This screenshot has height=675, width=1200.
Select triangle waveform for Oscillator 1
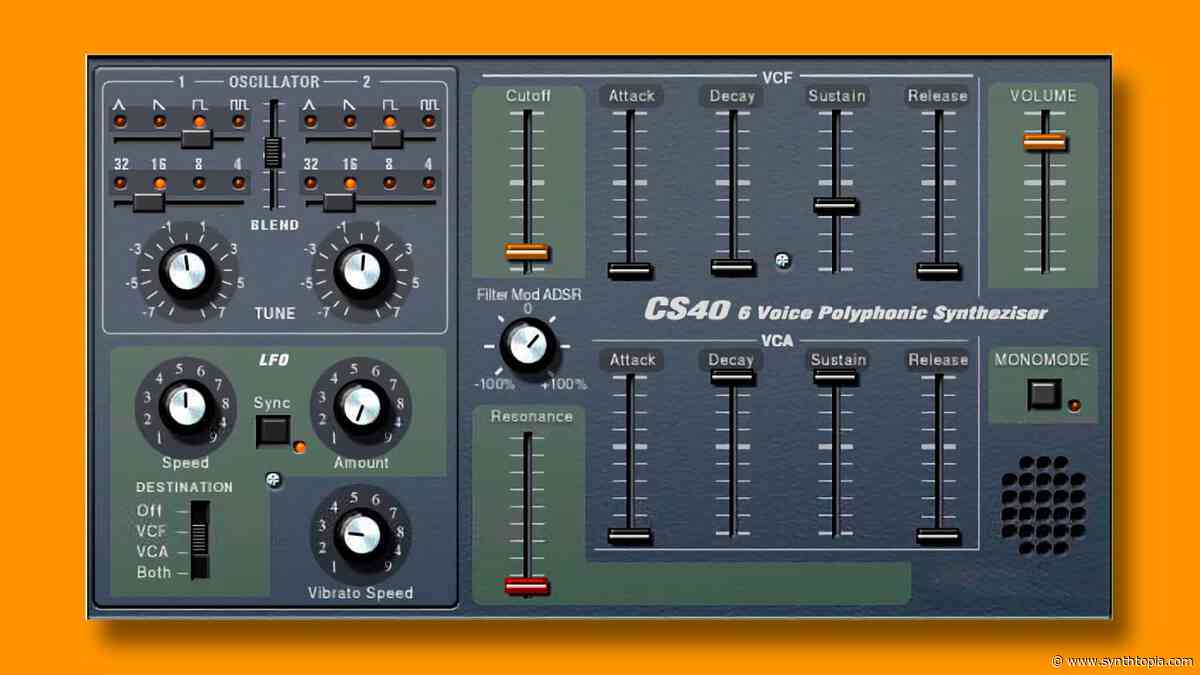[x=119, y=121]
